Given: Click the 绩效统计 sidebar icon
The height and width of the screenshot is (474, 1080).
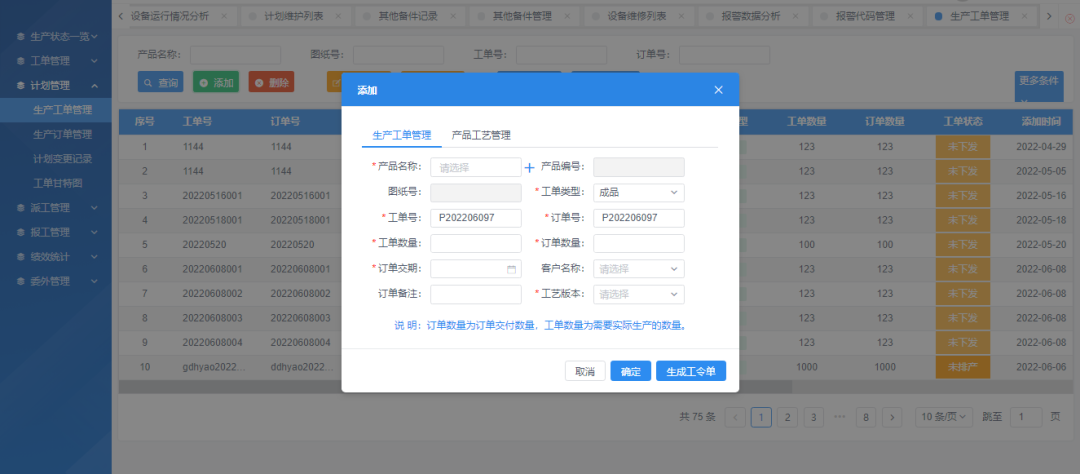Looking at the screenshot, I should pos(21,256).
